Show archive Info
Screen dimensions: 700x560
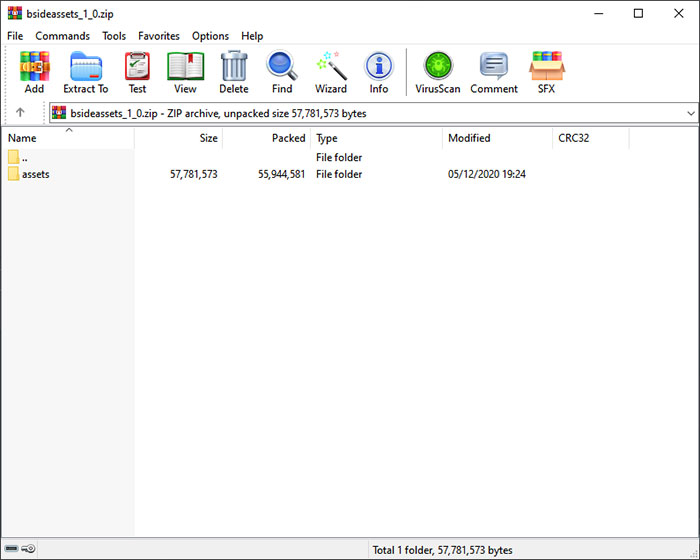(x=379, y=72)
